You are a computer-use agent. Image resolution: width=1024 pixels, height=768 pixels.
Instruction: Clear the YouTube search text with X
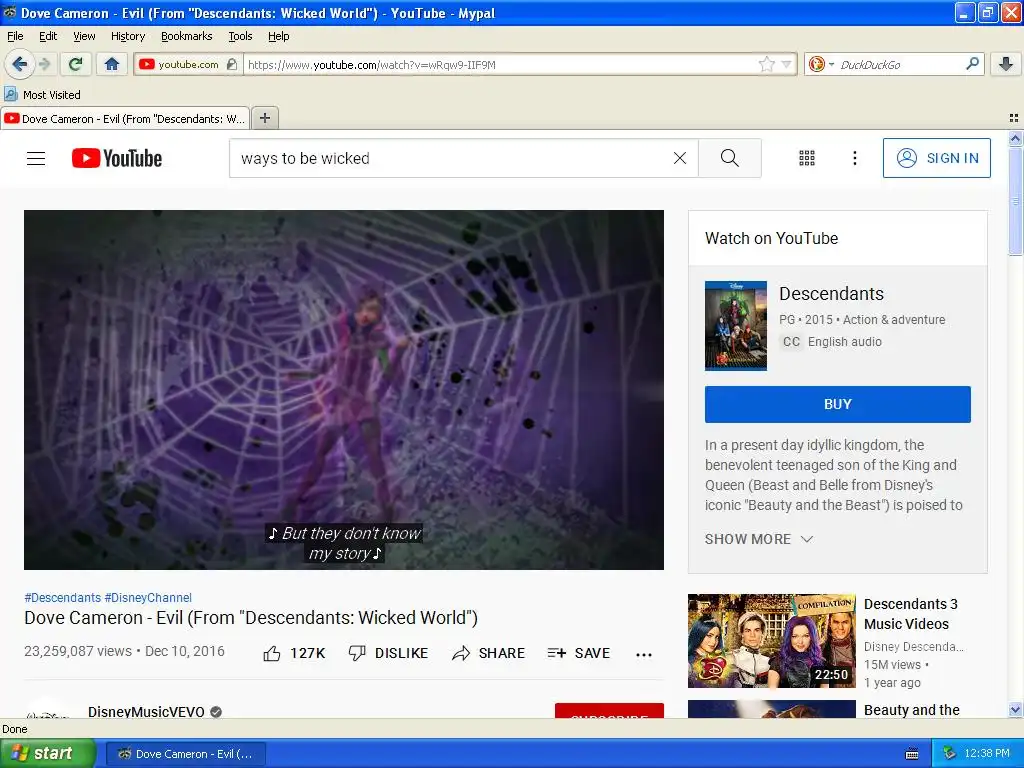pyautogui.click(x=680, y=158)
